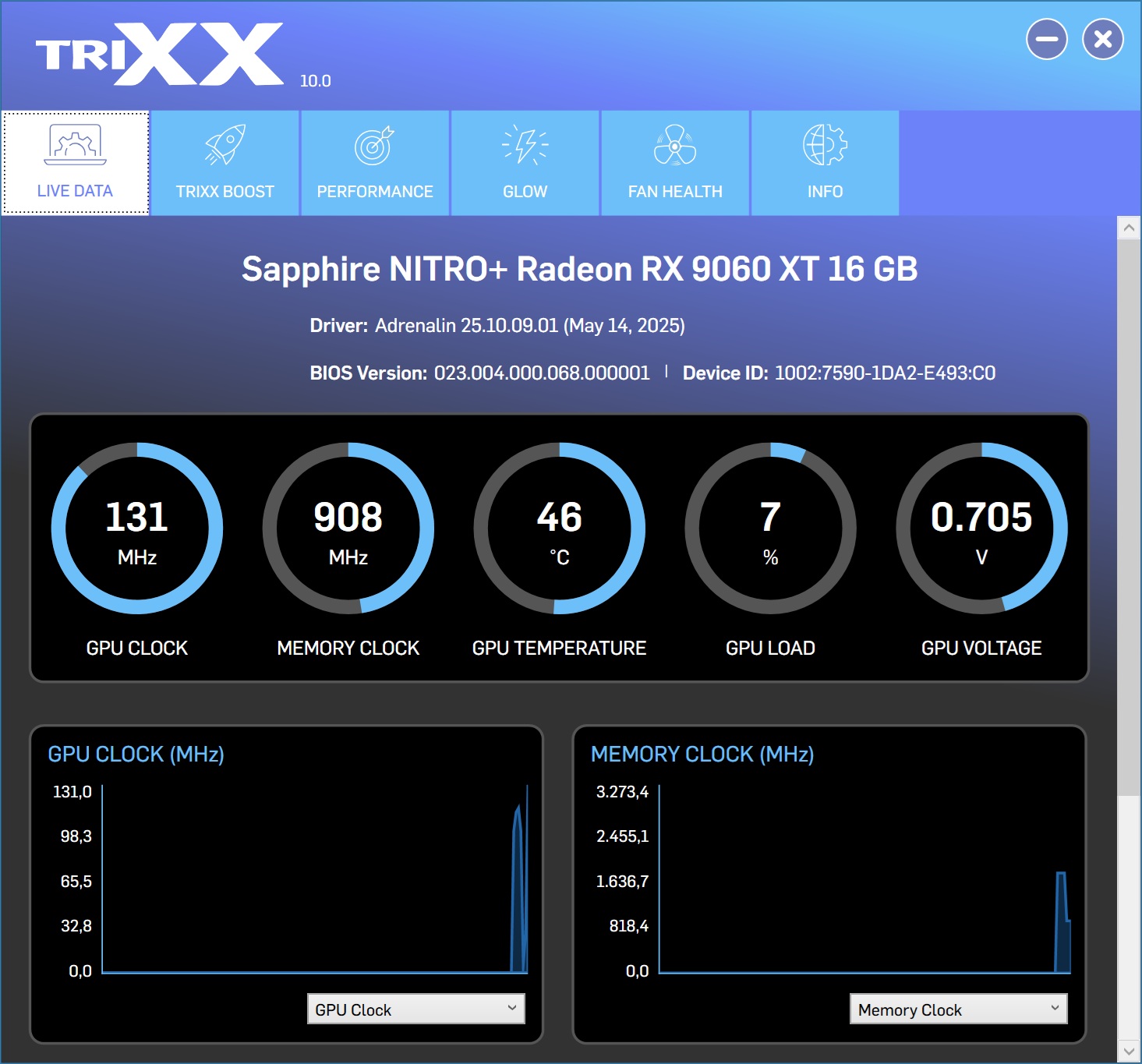
Task: Click the scrollbar up arrow
Action: point(1129,228)
